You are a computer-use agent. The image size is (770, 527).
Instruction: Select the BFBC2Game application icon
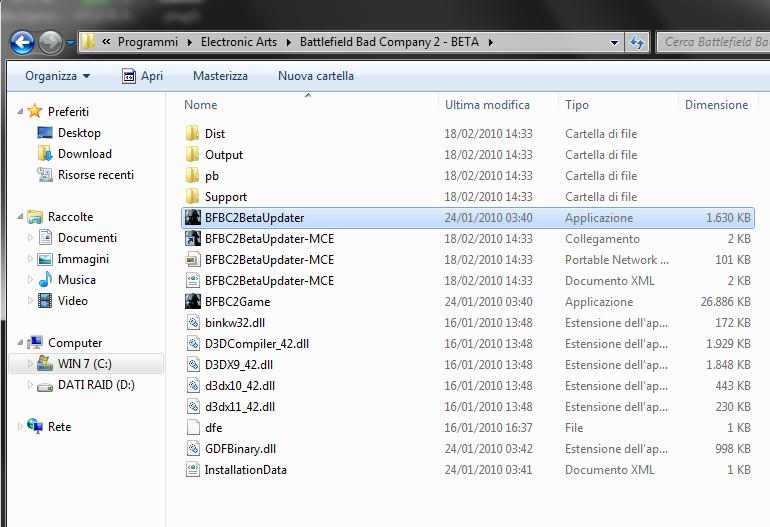[x=192, y=302]
